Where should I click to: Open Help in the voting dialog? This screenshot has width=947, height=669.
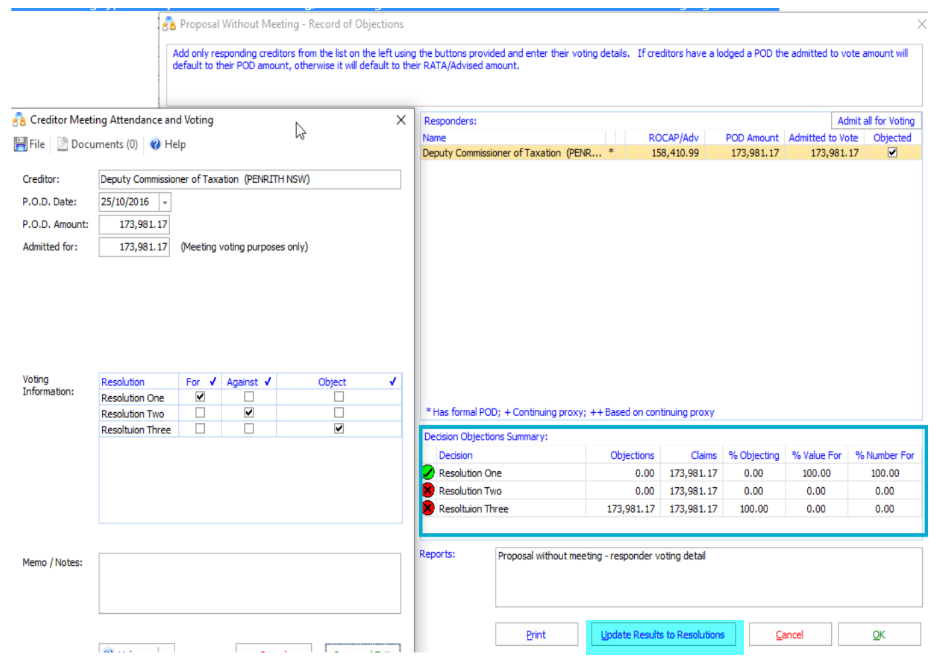(x=167, y=145)
